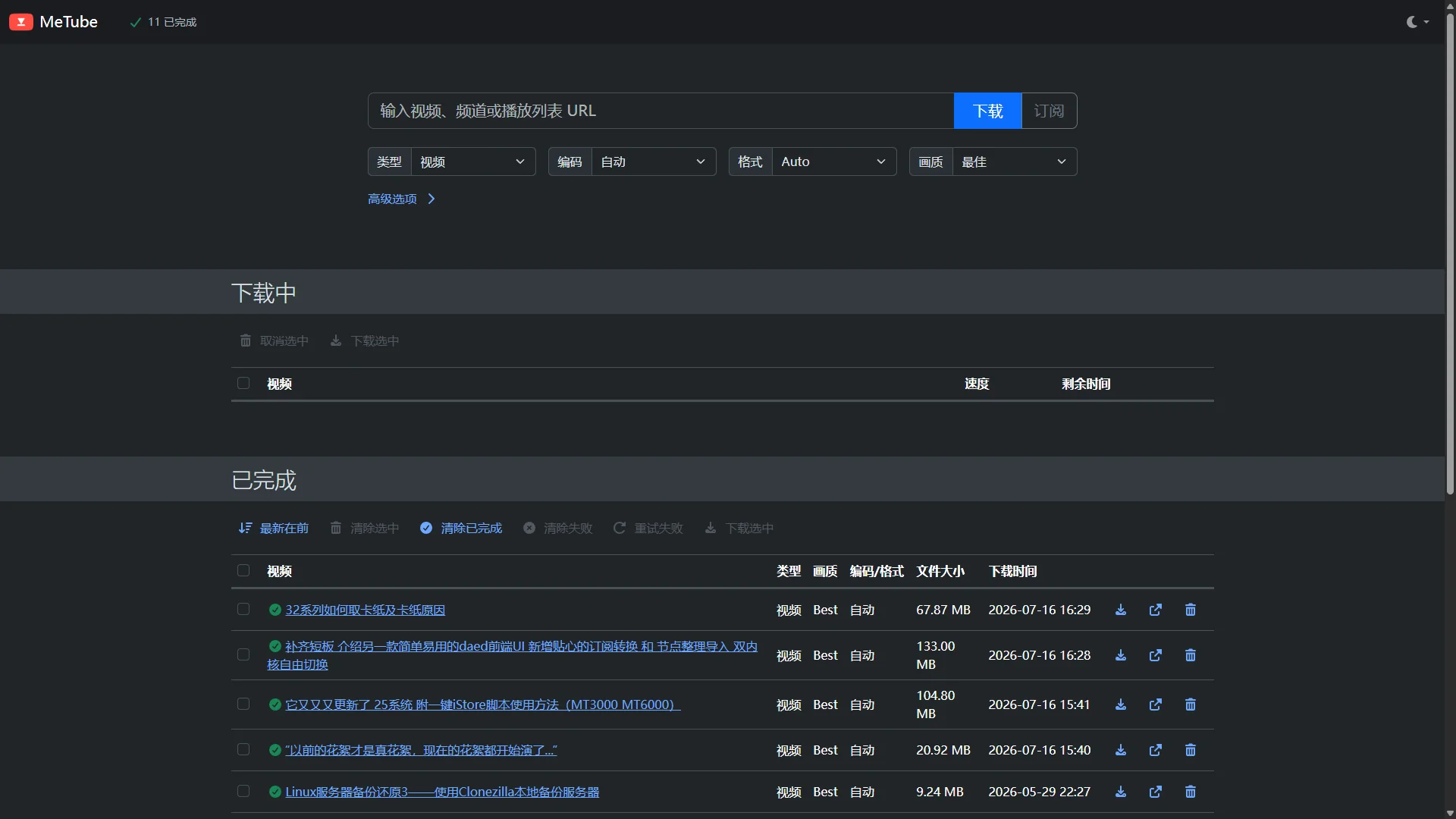1456x819 pixels.
Task: Delete trash icon for 补齐短板 daed row
Action: click(x=1191, y=655)
